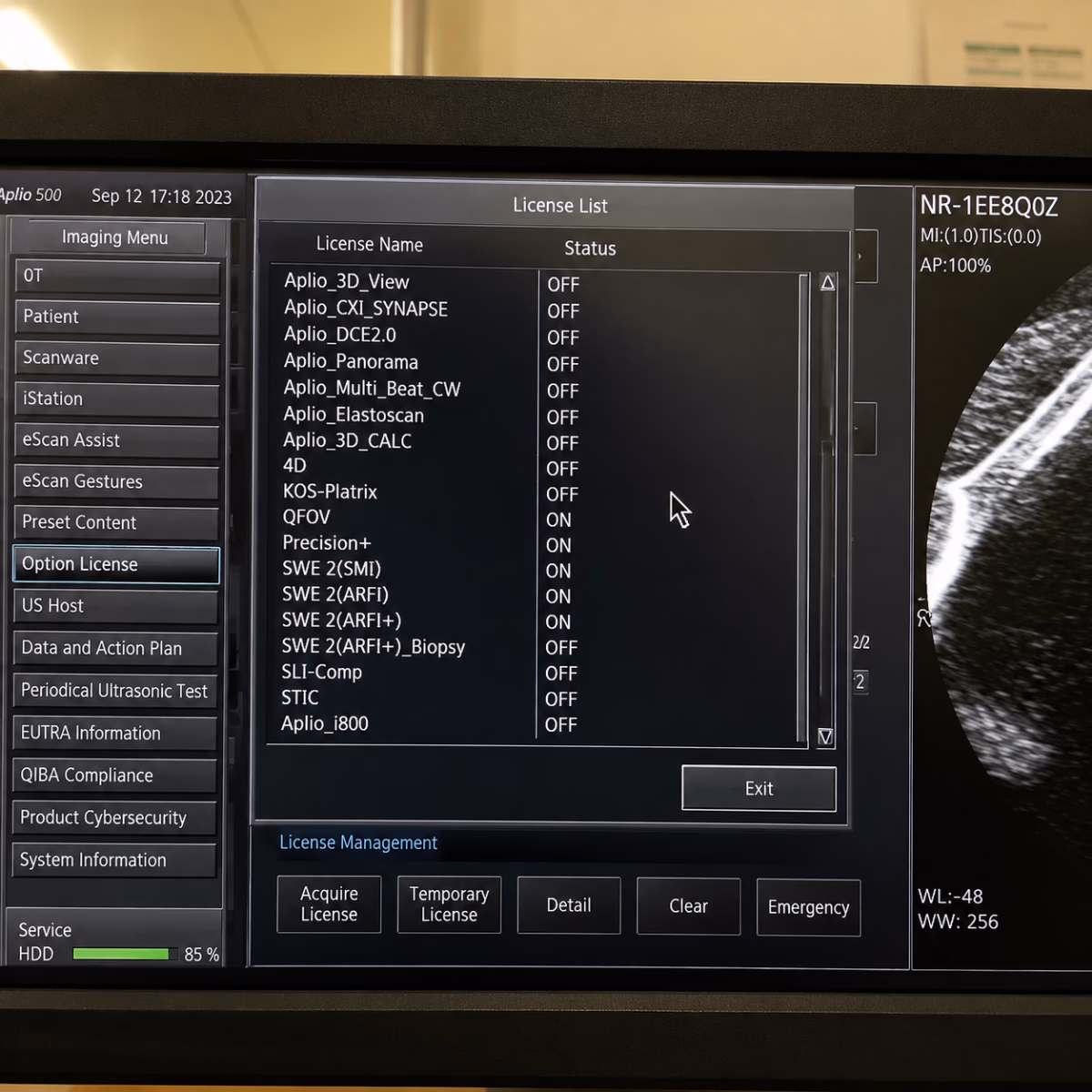The height and width of the screenshot is (1092, 1092).
Task: Select Aplio_Multi_Beat_CW license
Action: [x=538, y=389]
